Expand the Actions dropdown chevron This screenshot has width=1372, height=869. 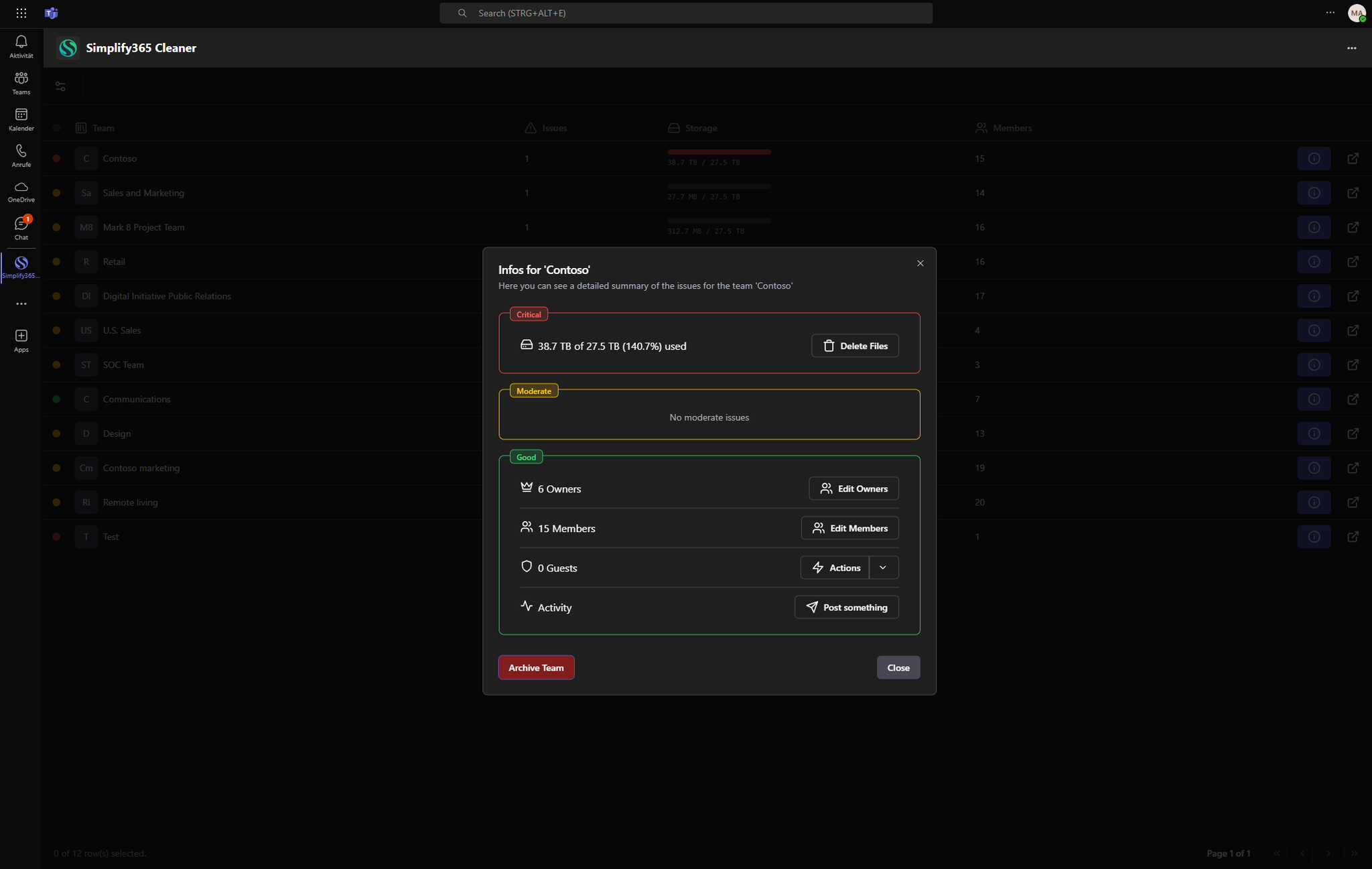point(883,567)
